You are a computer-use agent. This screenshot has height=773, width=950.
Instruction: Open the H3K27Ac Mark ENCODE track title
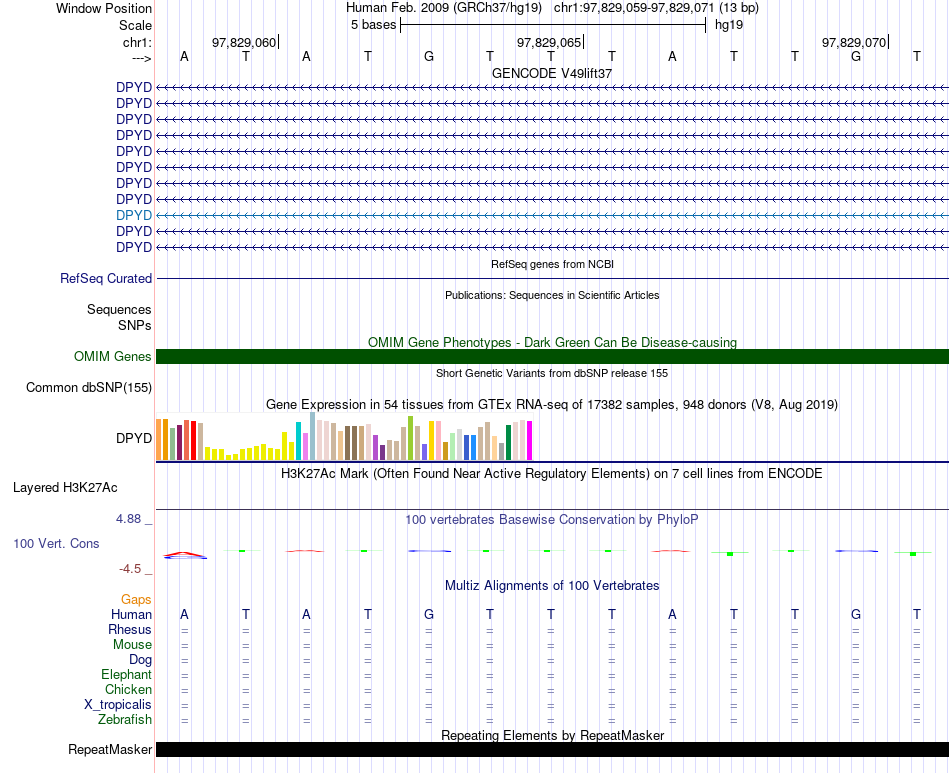[x=552, y=474]
